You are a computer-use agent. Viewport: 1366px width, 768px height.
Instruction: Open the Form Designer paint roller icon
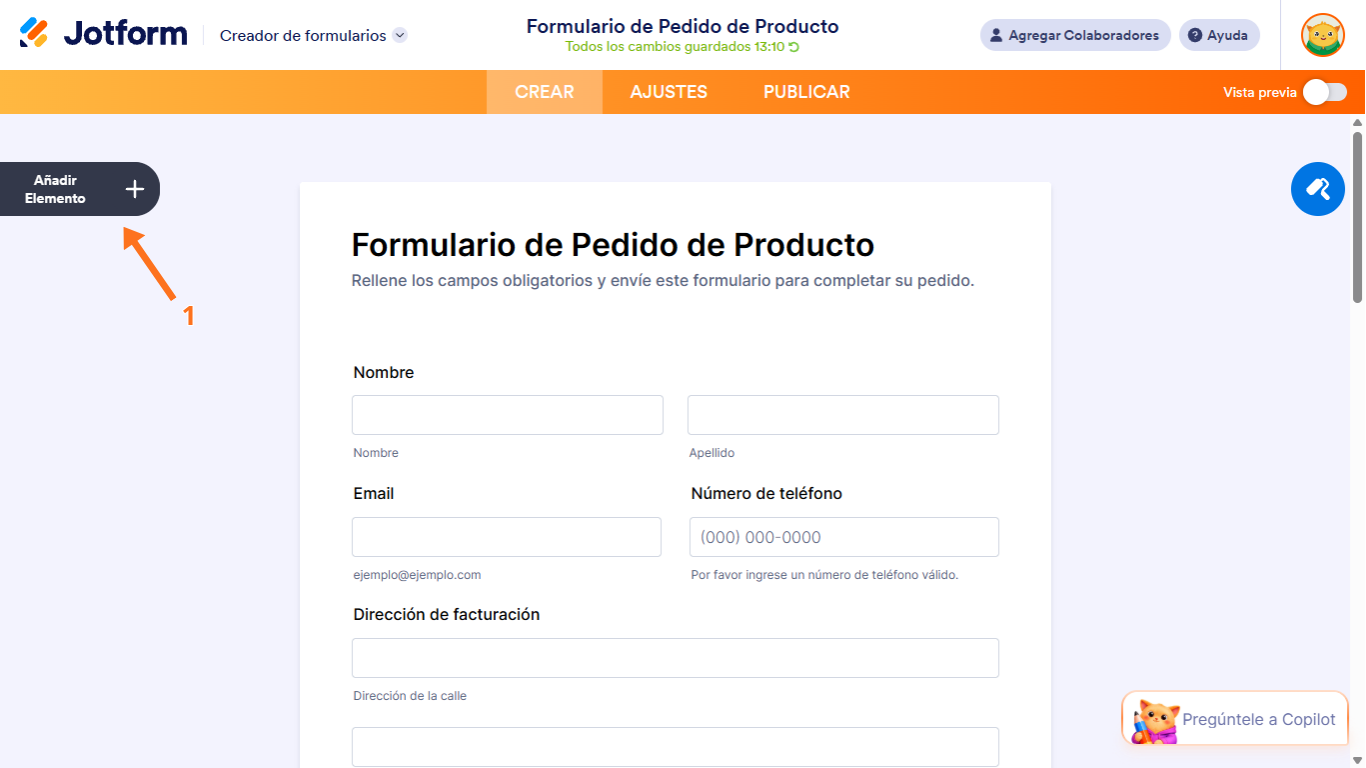1318,189
